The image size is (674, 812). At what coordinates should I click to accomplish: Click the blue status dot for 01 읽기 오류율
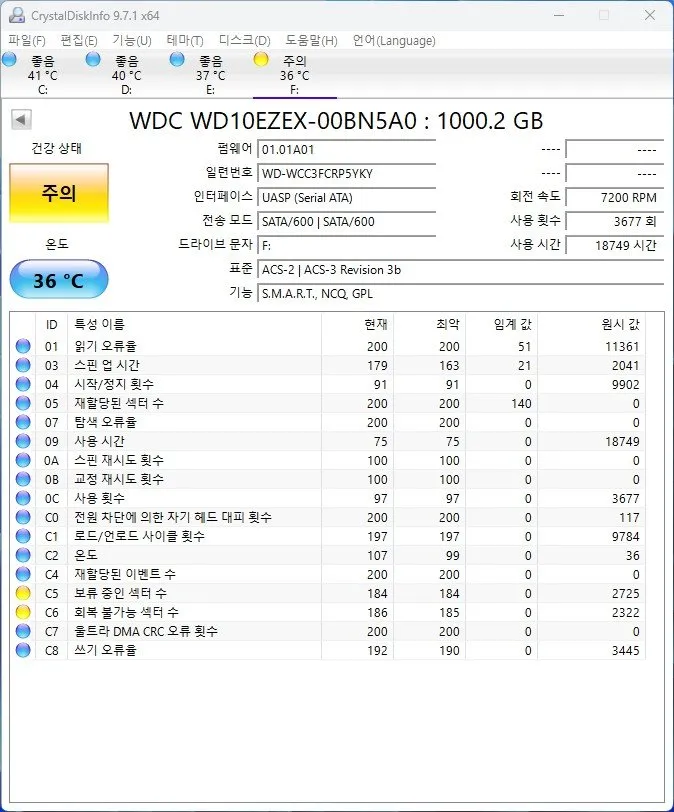point(23,346)
